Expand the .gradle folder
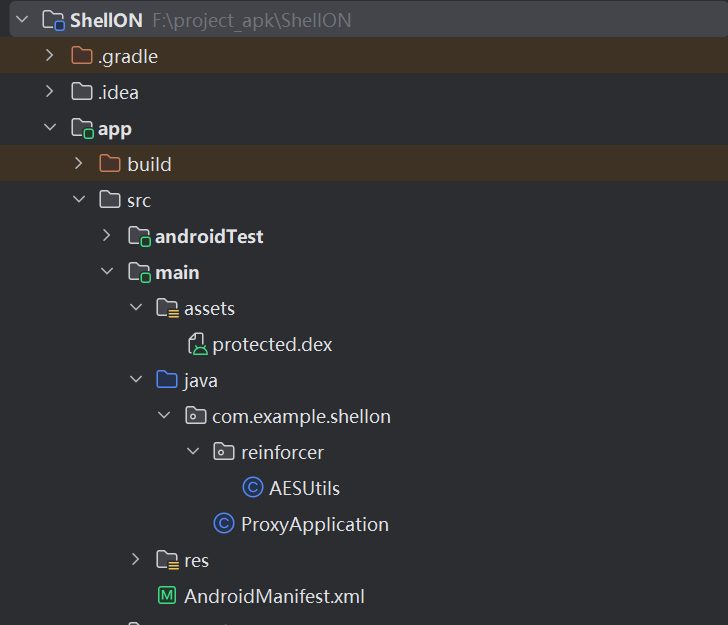Image resolution: width=728 pixels, height=625 pixels. point(49,56)
